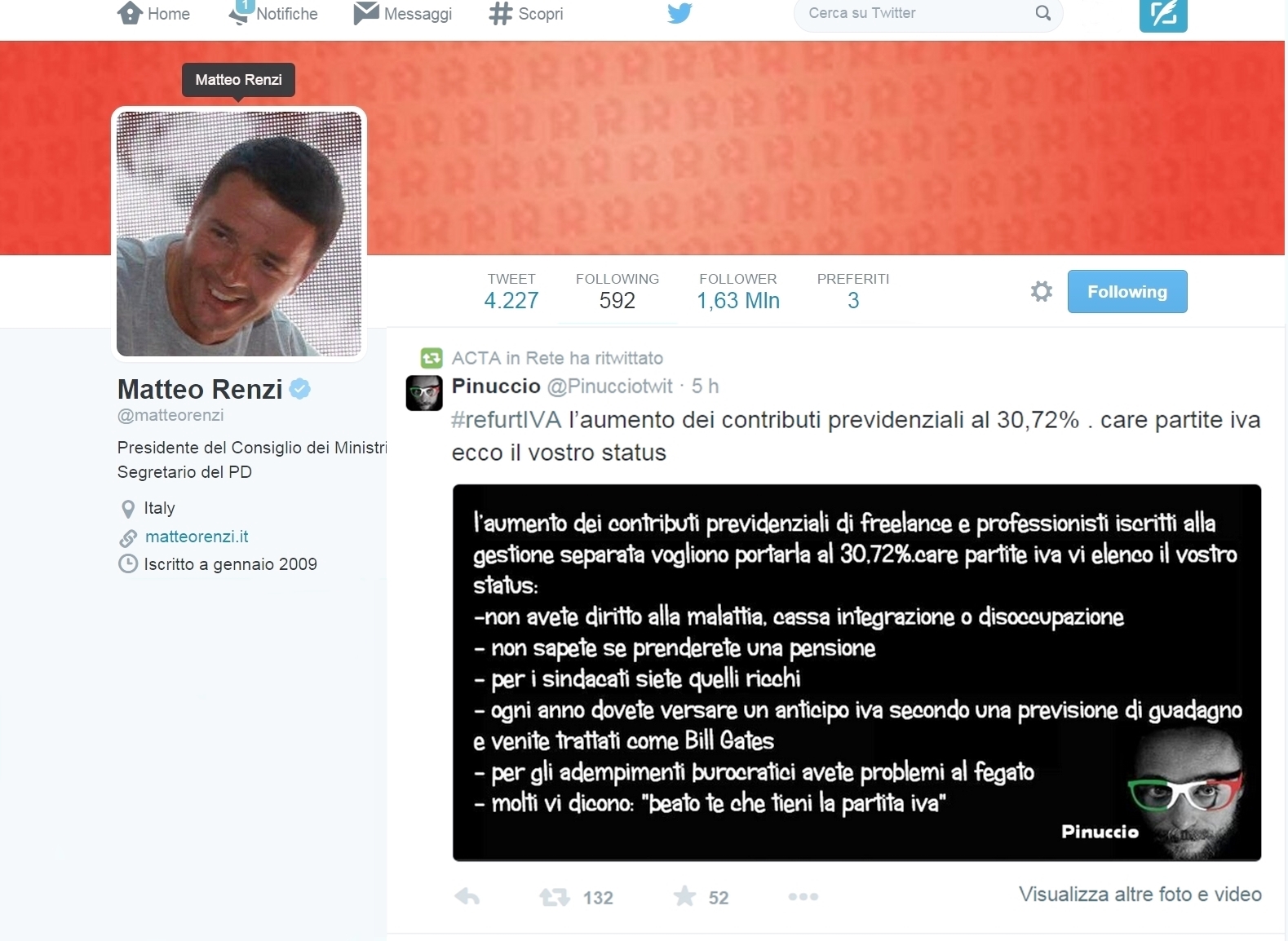This screenshot has height=941, width=1288.
Task: Click the 'Iscritto a gennaio 2009' text
Action: click(231, 564)
